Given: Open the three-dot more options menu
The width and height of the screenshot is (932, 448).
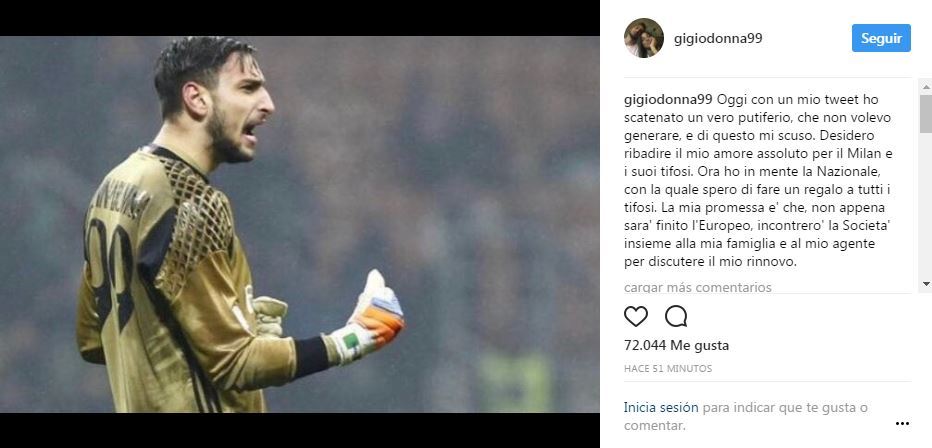Looking at the screenshot, I should [902, 424].
